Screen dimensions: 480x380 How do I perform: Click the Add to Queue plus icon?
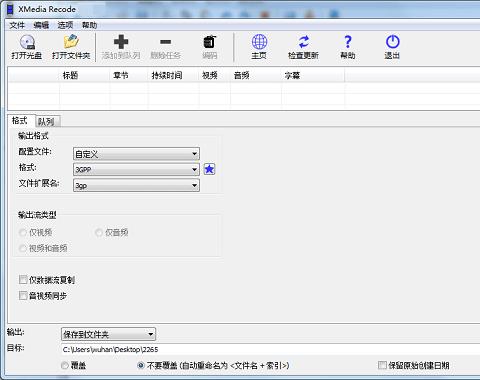pyautogui.click(x=121, y=42)
